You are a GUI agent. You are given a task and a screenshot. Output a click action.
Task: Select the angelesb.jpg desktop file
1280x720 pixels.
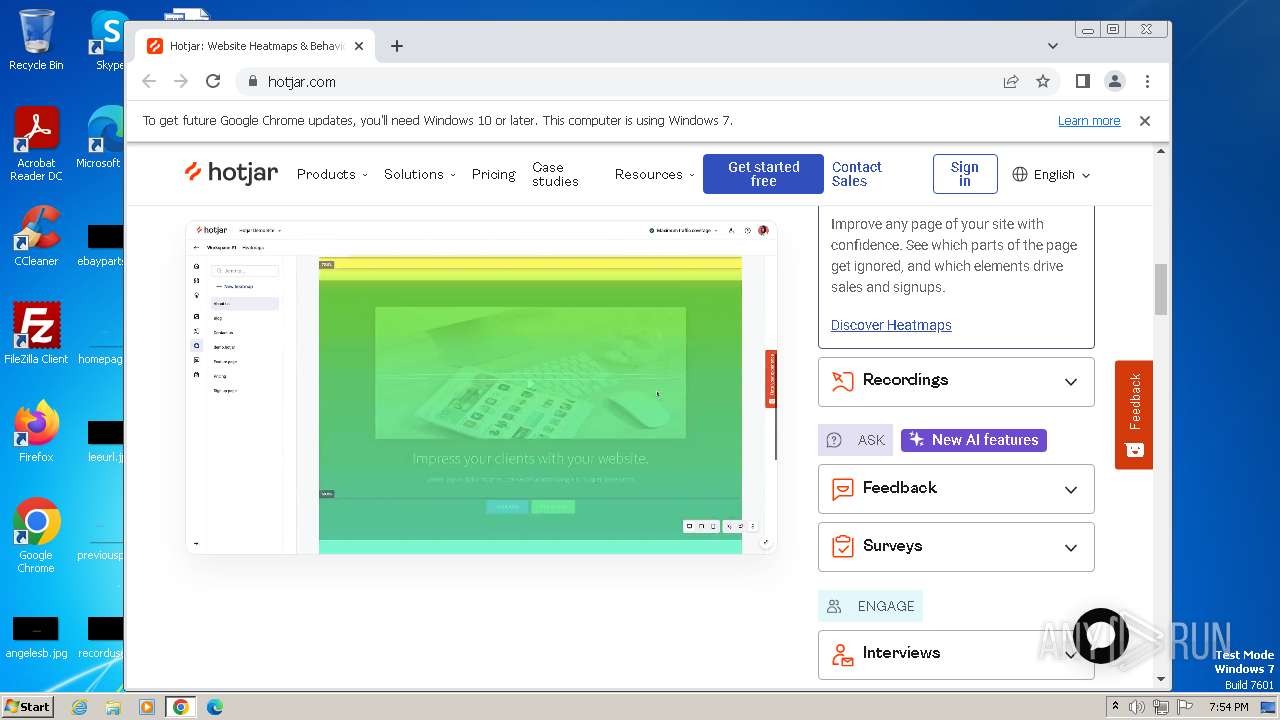point(36,638)
